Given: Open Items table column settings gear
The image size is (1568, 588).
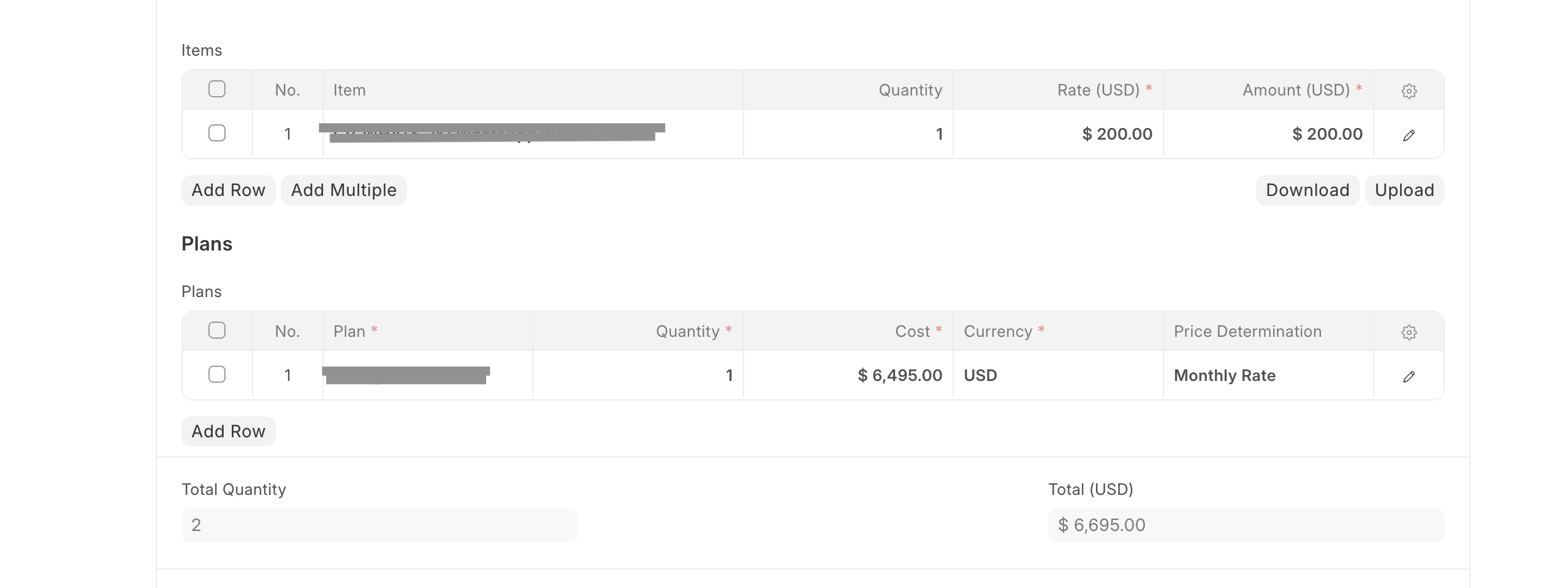Looking at the screenshot, I should pyautogui.click(x=1409, y=91).
